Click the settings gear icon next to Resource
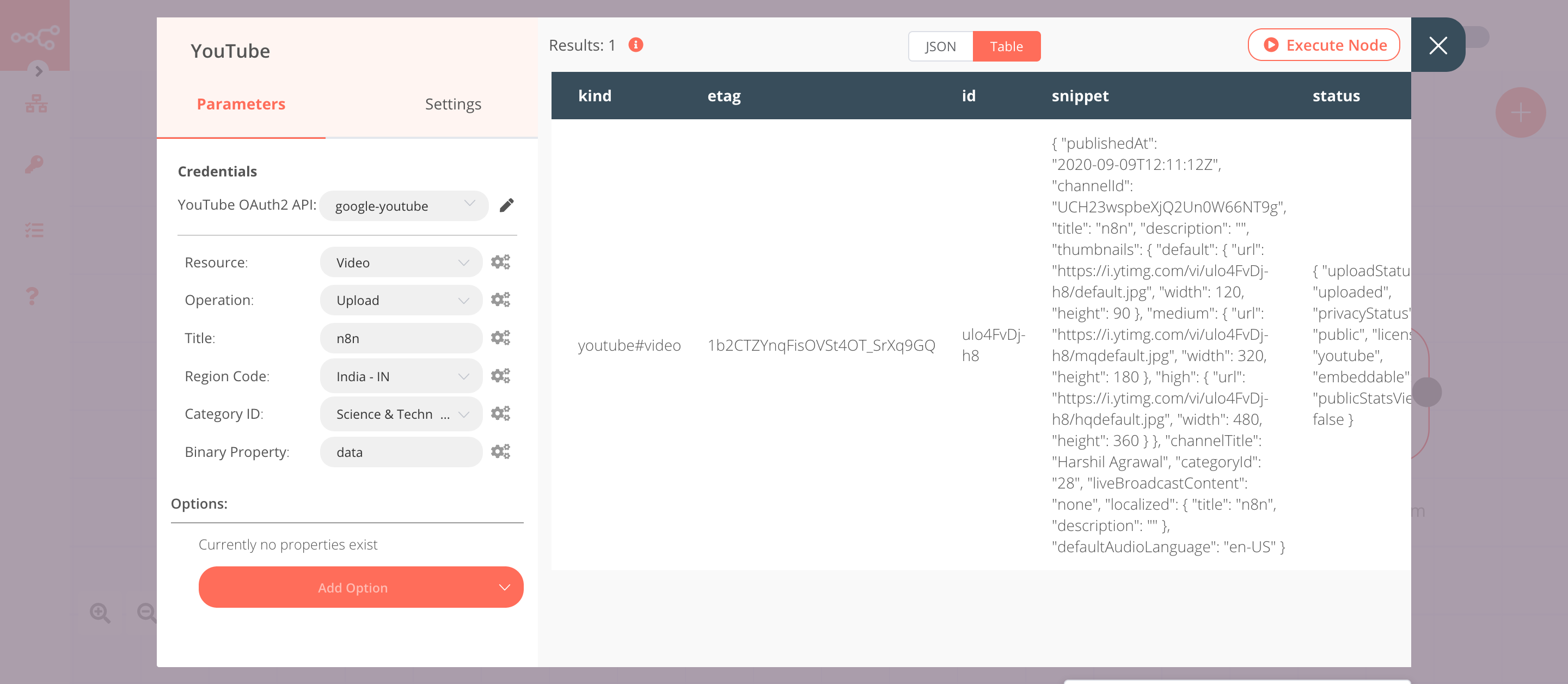Viewport: 1568px width, 684px height. pos(500,262)
